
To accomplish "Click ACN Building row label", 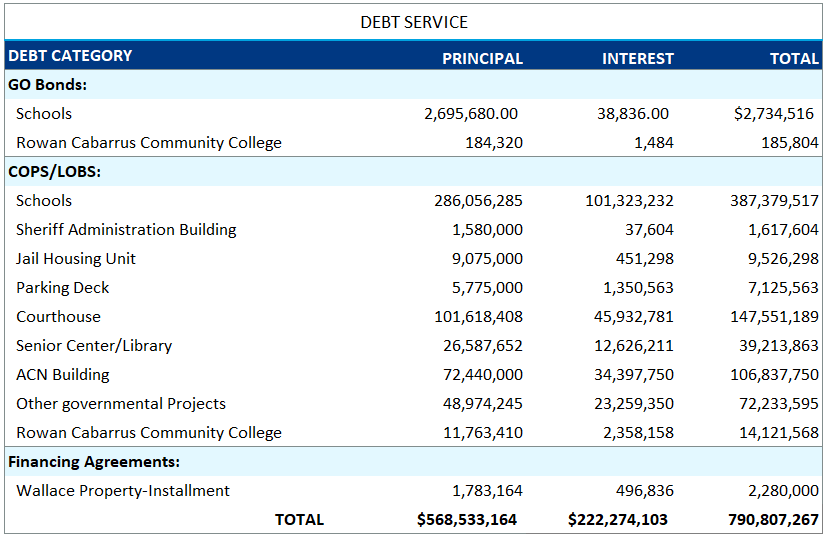I will coord(63,375).
